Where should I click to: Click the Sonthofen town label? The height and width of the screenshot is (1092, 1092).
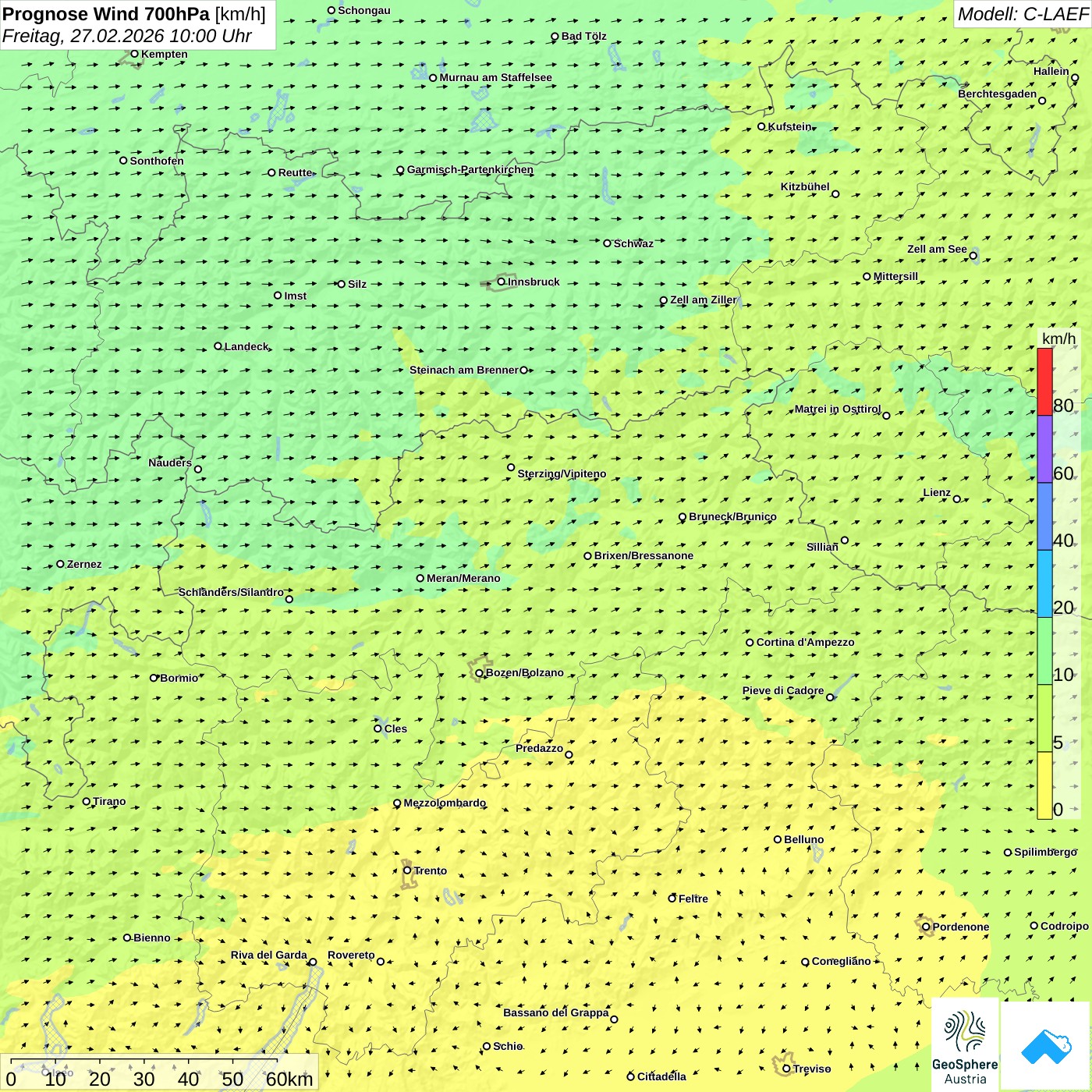tap(157, 161)
